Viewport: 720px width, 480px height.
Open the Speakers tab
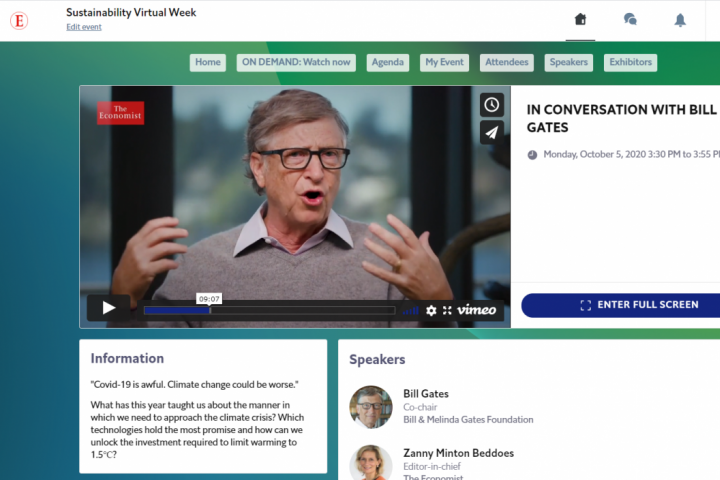(x=568, y=62)
